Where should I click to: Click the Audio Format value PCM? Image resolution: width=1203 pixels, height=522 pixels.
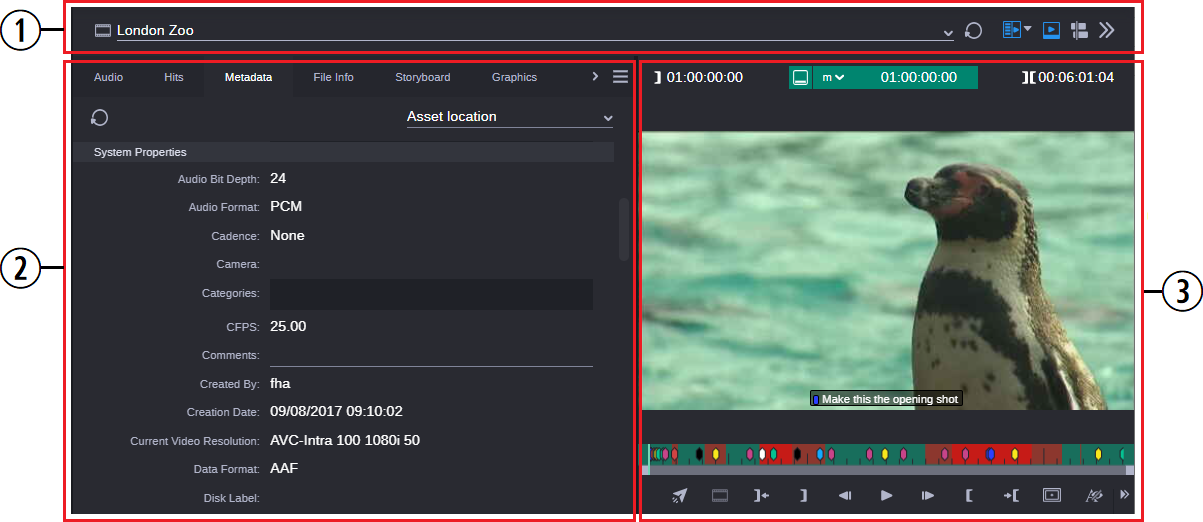click(x=286, y=207)
